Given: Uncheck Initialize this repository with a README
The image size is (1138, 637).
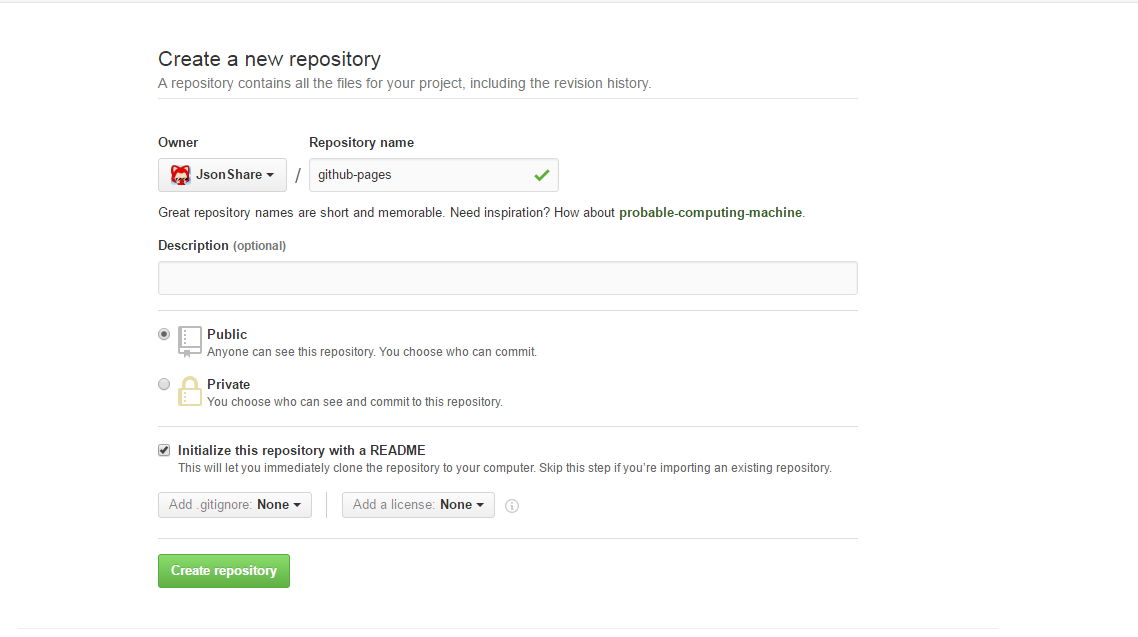Looking at the screenshot, I should 164,451.
